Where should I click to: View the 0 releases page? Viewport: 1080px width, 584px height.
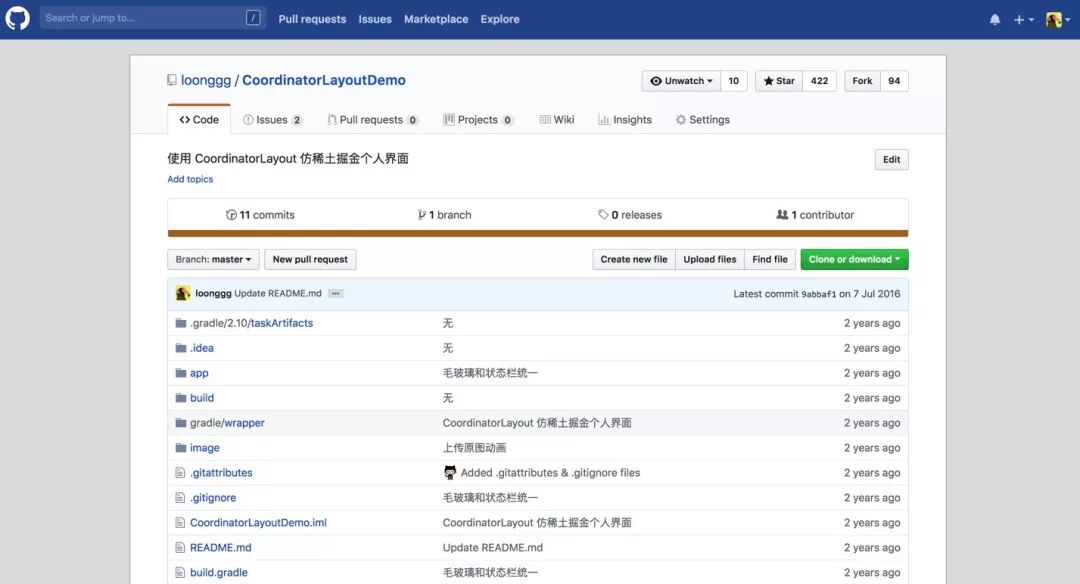pyautogui.click(x=630, y=215)
